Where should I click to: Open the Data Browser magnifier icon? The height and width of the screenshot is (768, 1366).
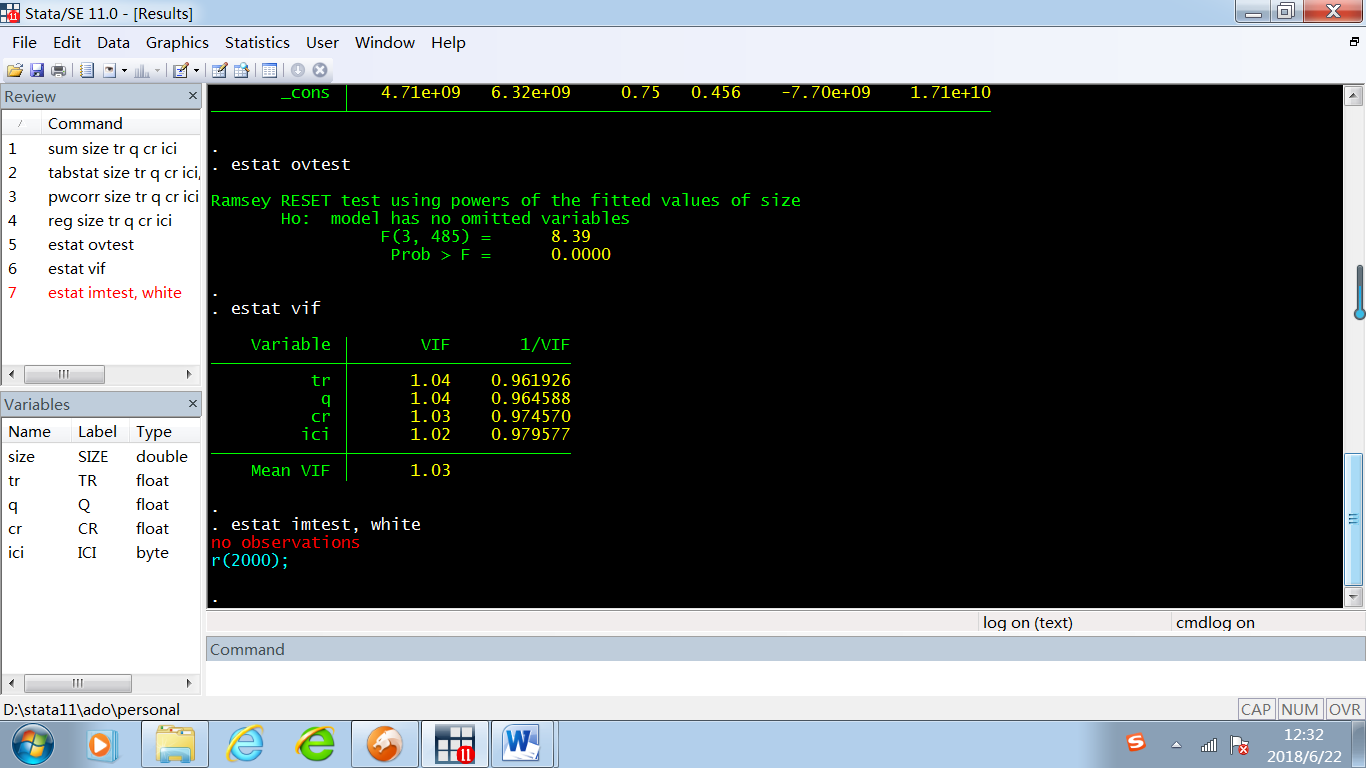click(241, 70)
